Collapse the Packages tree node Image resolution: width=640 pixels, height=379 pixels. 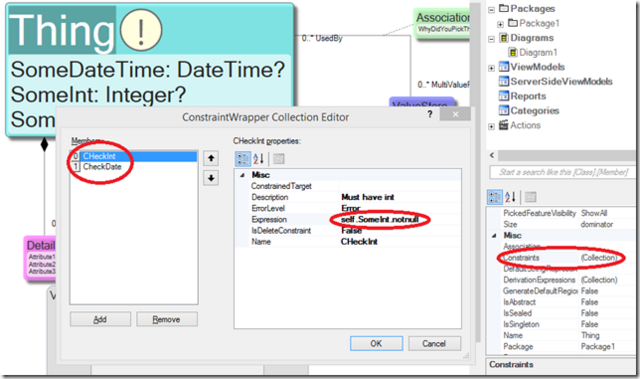(x=491, y=9)
